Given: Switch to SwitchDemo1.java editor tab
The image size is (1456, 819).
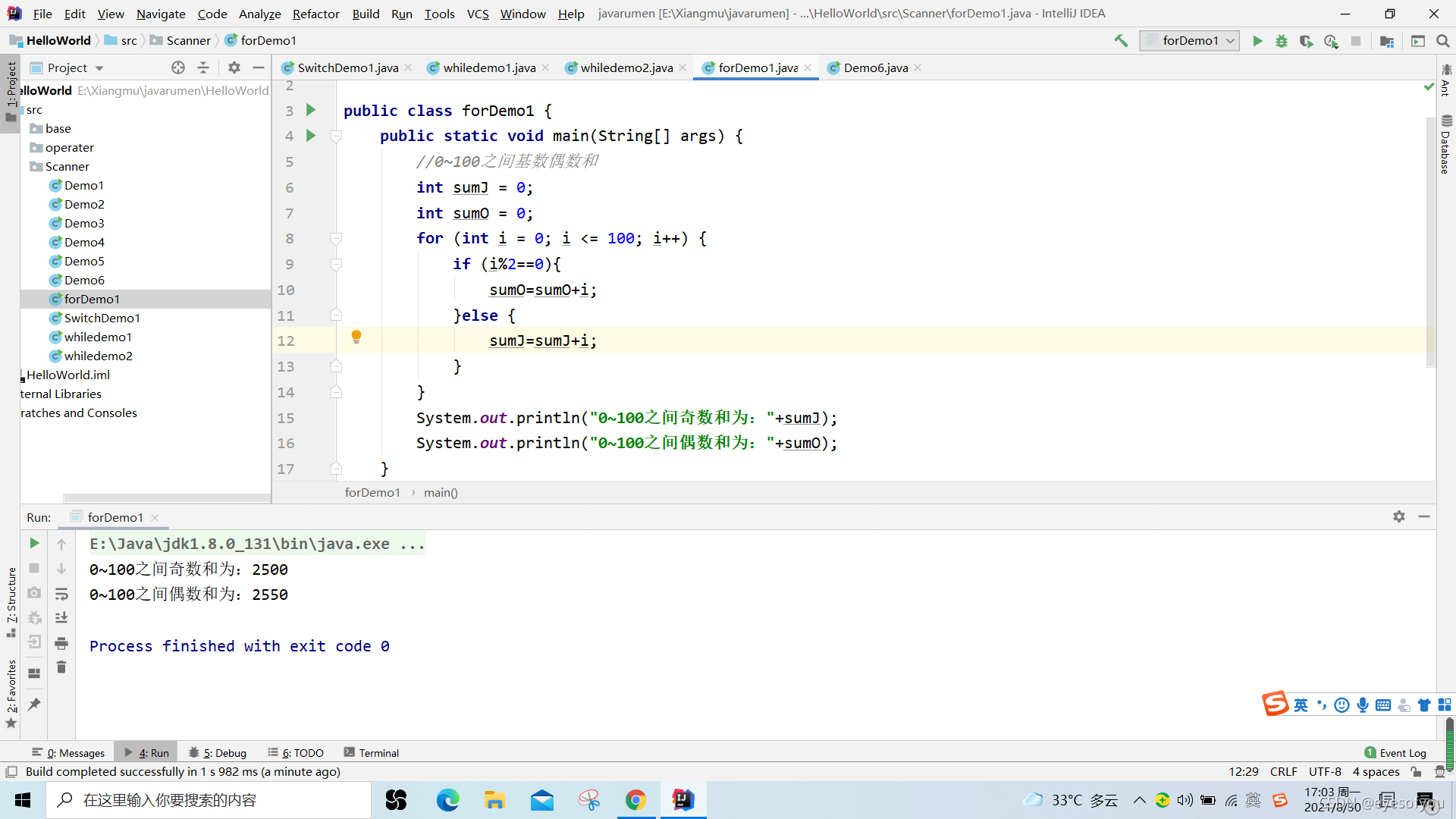Looking at the screenshot, I should (x=347, y=67).
